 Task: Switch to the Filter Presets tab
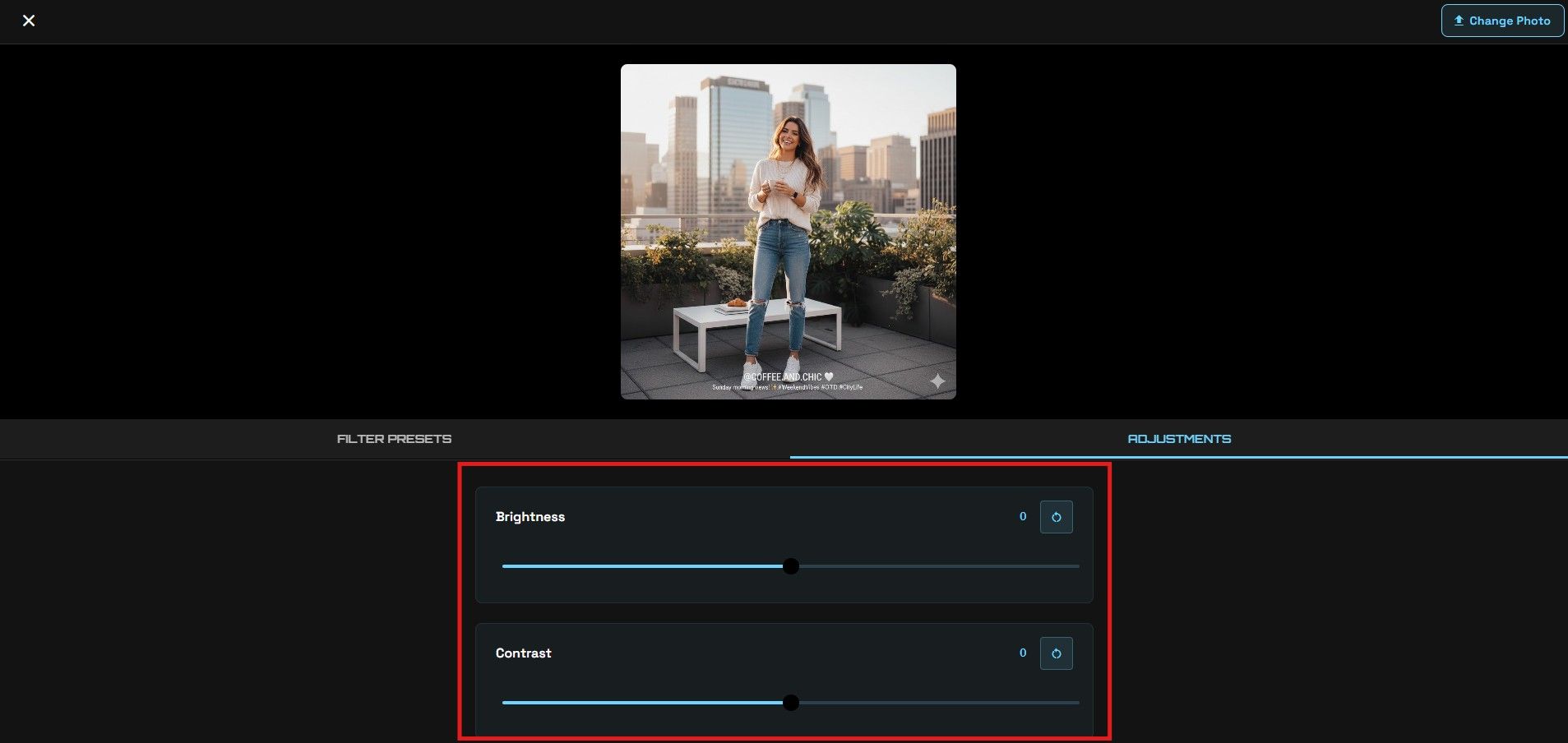(x=393, y=438)
